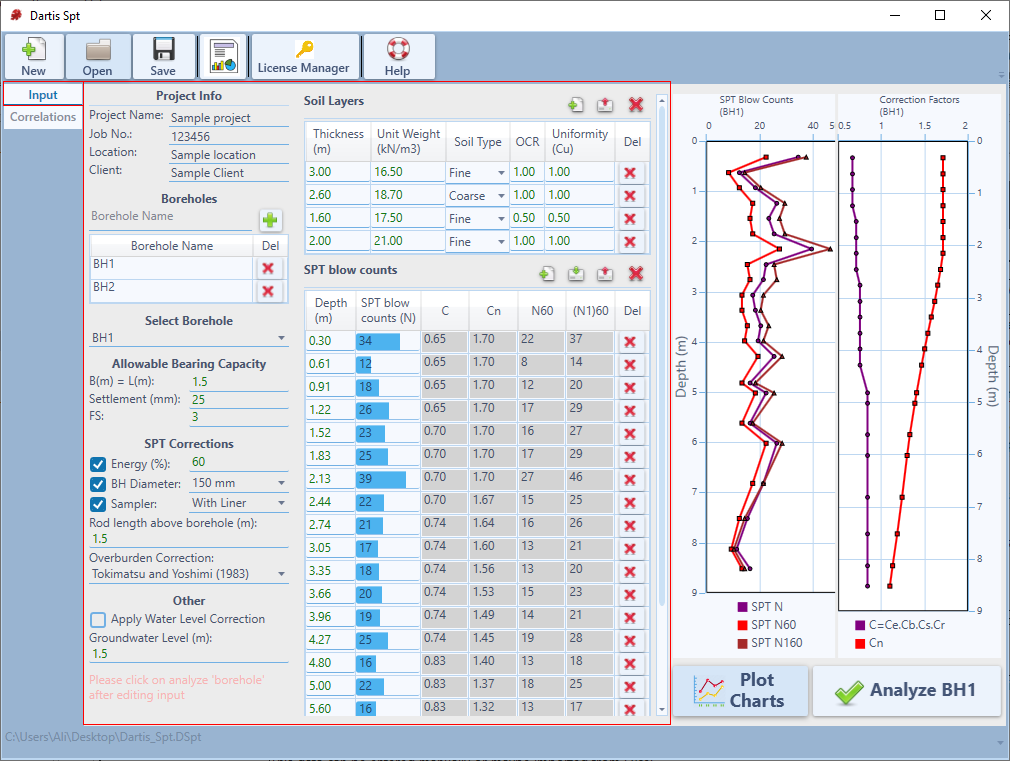This screenshot has height=761, width=1010.
Task: Switch to the Input tab
Action: [43, 95]
